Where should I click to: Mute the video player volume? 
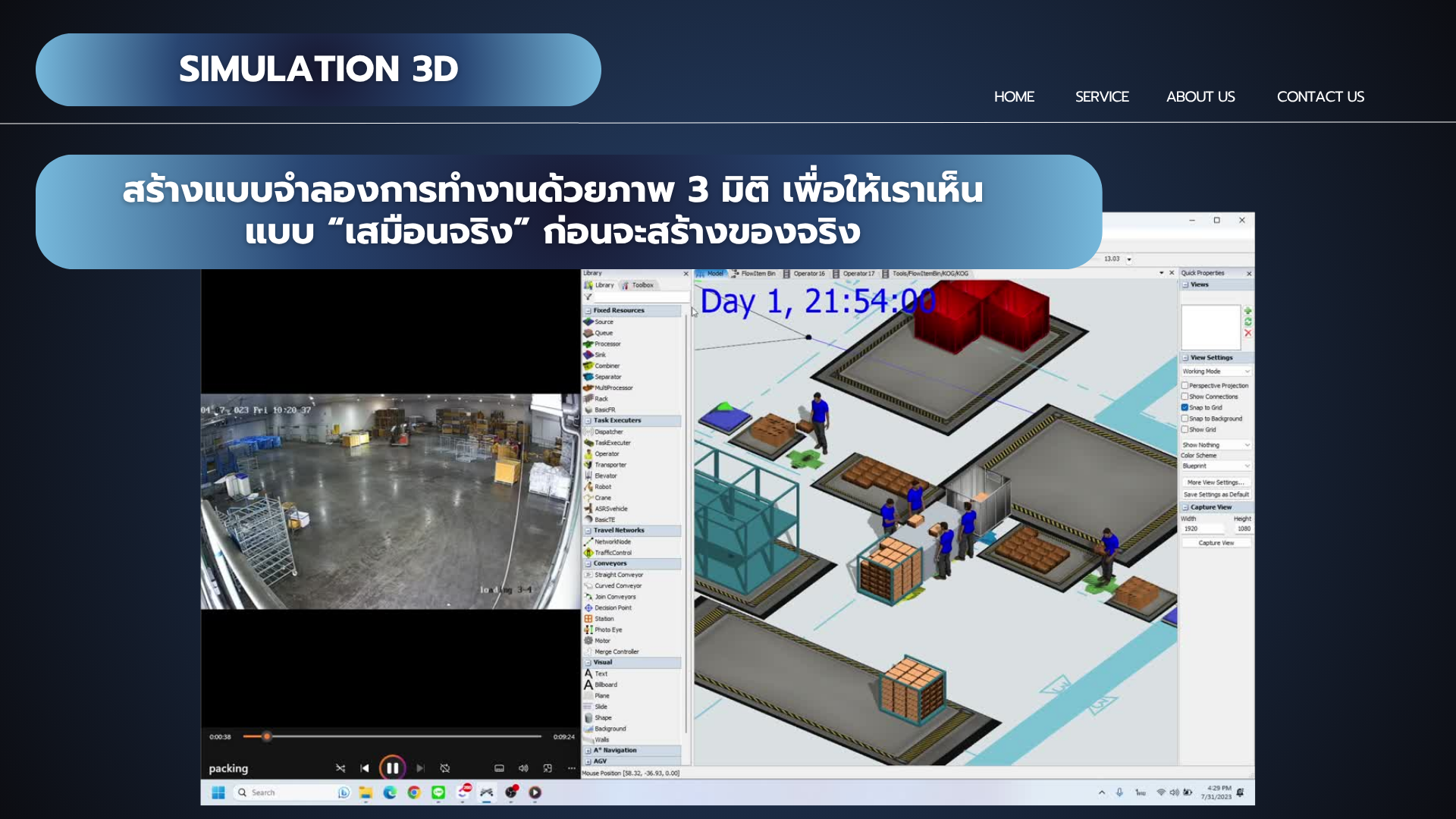pyautogui.click(x=523, y=768)
